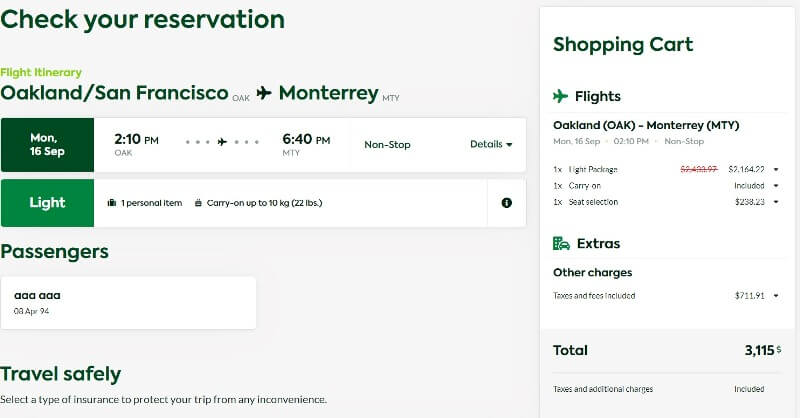The height and width of the screenshot is (418, 800).
Task: Click the airplane icon between Oakland and Monterrey
Action: point(264,93)
